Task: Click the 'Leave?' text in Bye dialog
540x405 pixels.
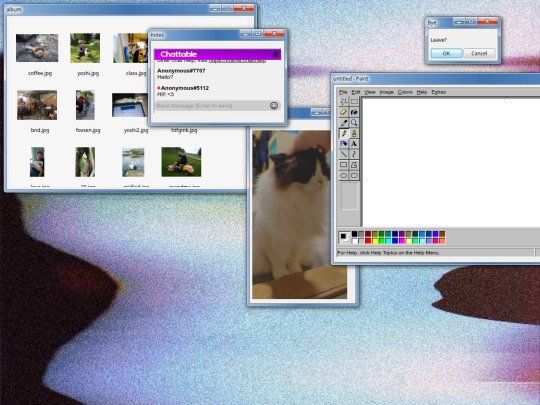Action: 438,40
